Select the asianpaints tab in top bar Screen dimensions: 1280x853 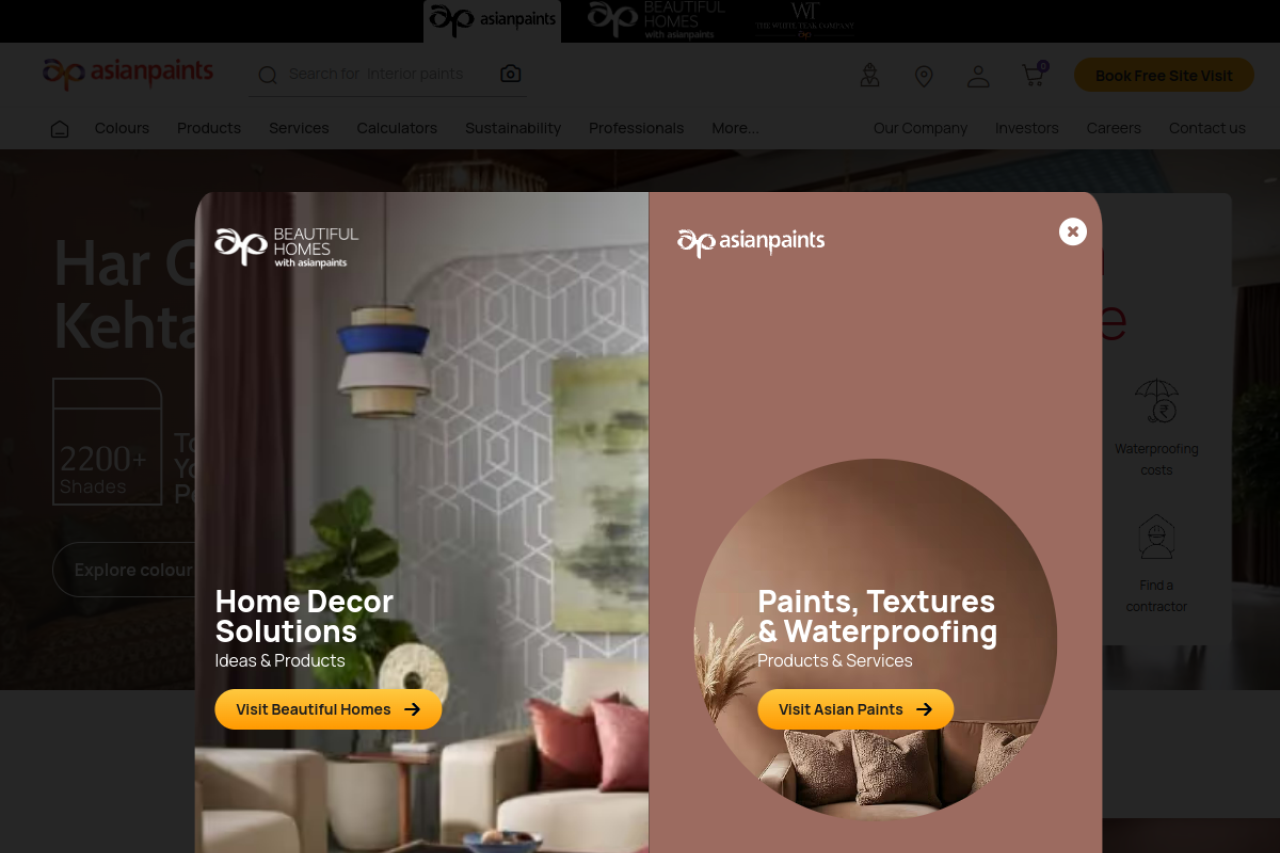coord(492,21)
